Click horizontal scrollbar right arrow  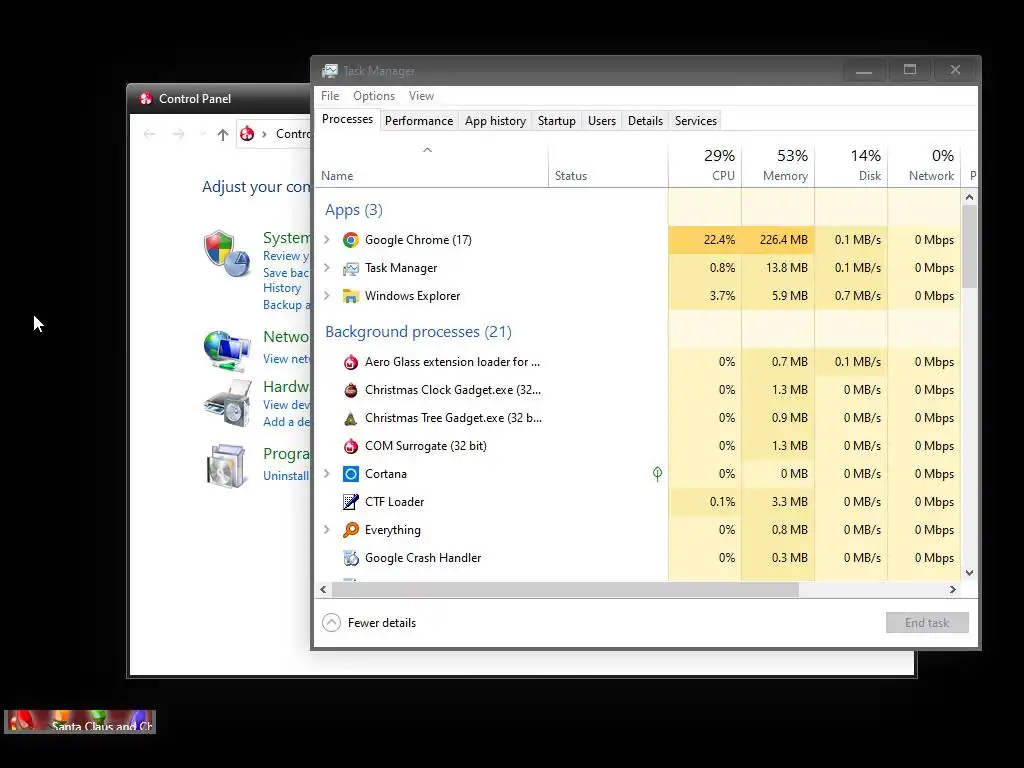pyautogui.click(x=953, y=589)
